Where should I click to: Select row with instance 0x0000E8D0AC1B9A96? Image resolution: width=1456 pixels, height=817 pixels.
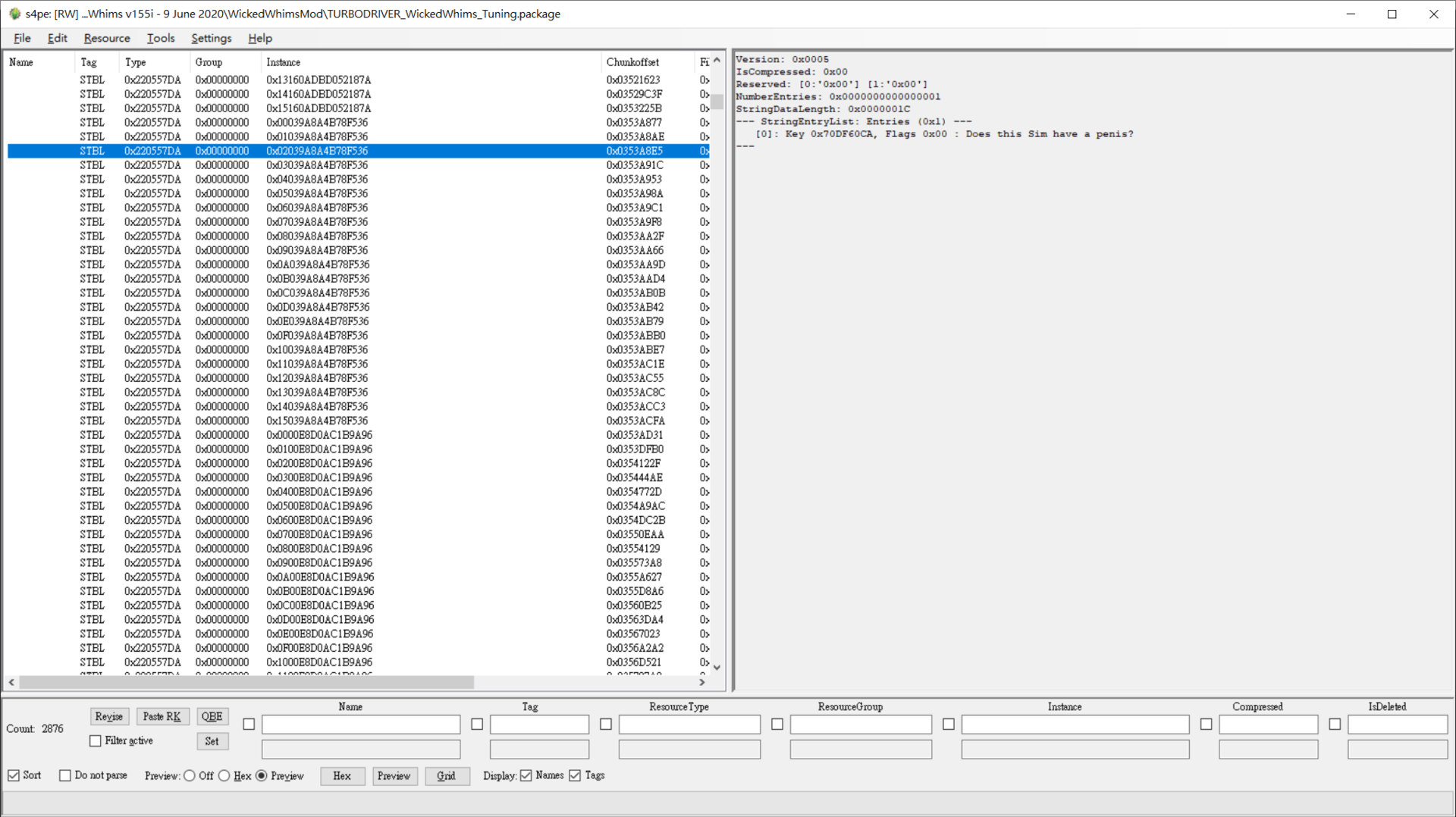358,435
